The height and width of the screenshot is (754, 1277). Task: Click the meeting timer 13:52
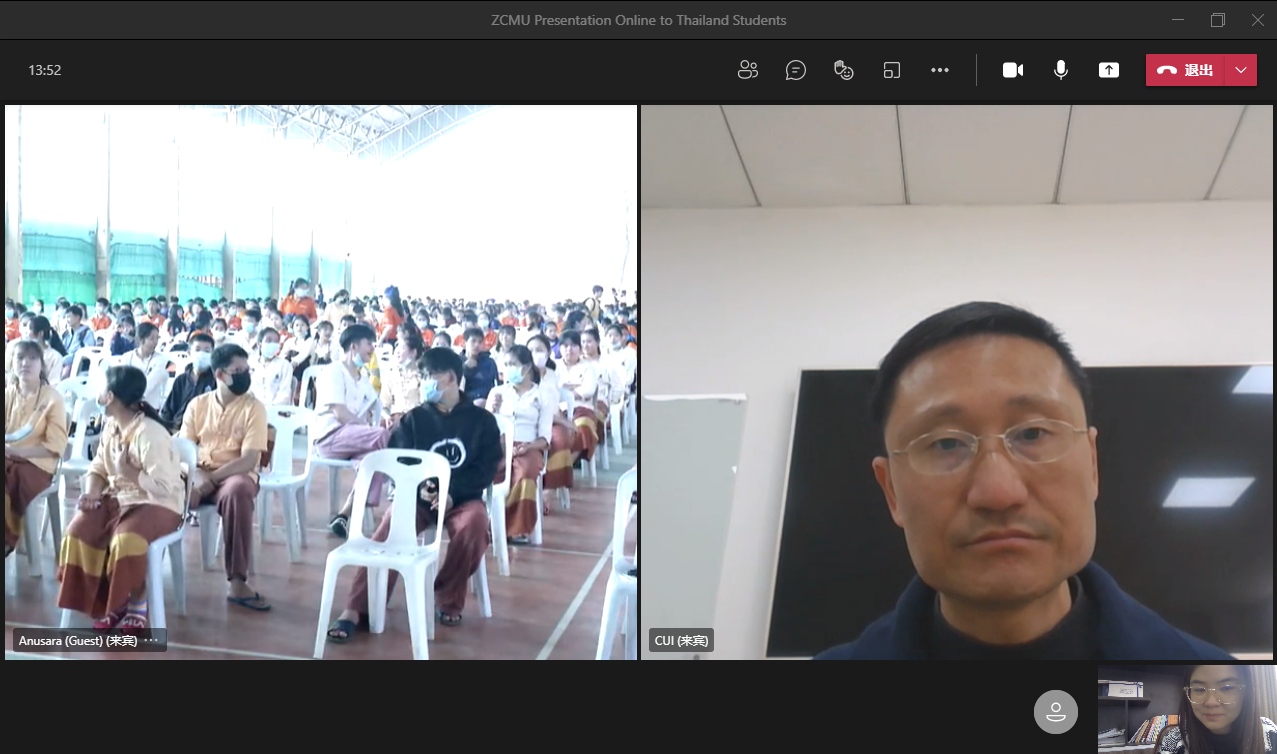click(x=45, y=70)
